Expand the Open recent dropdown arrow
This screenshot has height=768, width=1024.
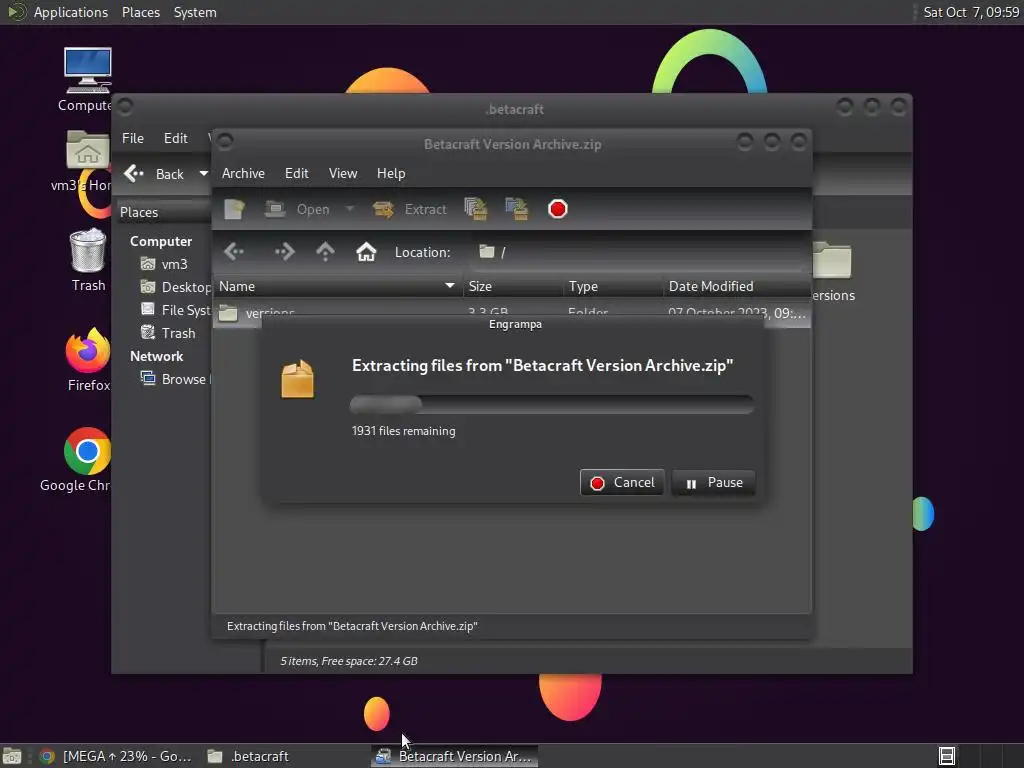coord(349,209)
